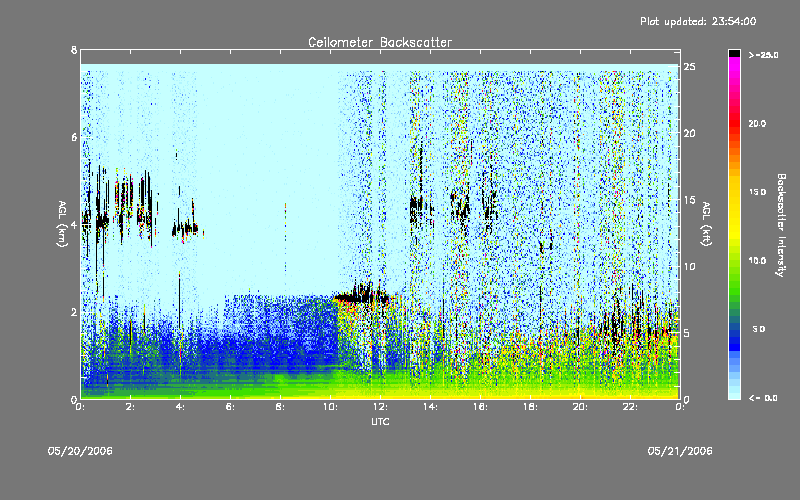800x500 pixels.
Task: Click the '18:' hour label on UTC axis
Action: (x=530, y=407)
